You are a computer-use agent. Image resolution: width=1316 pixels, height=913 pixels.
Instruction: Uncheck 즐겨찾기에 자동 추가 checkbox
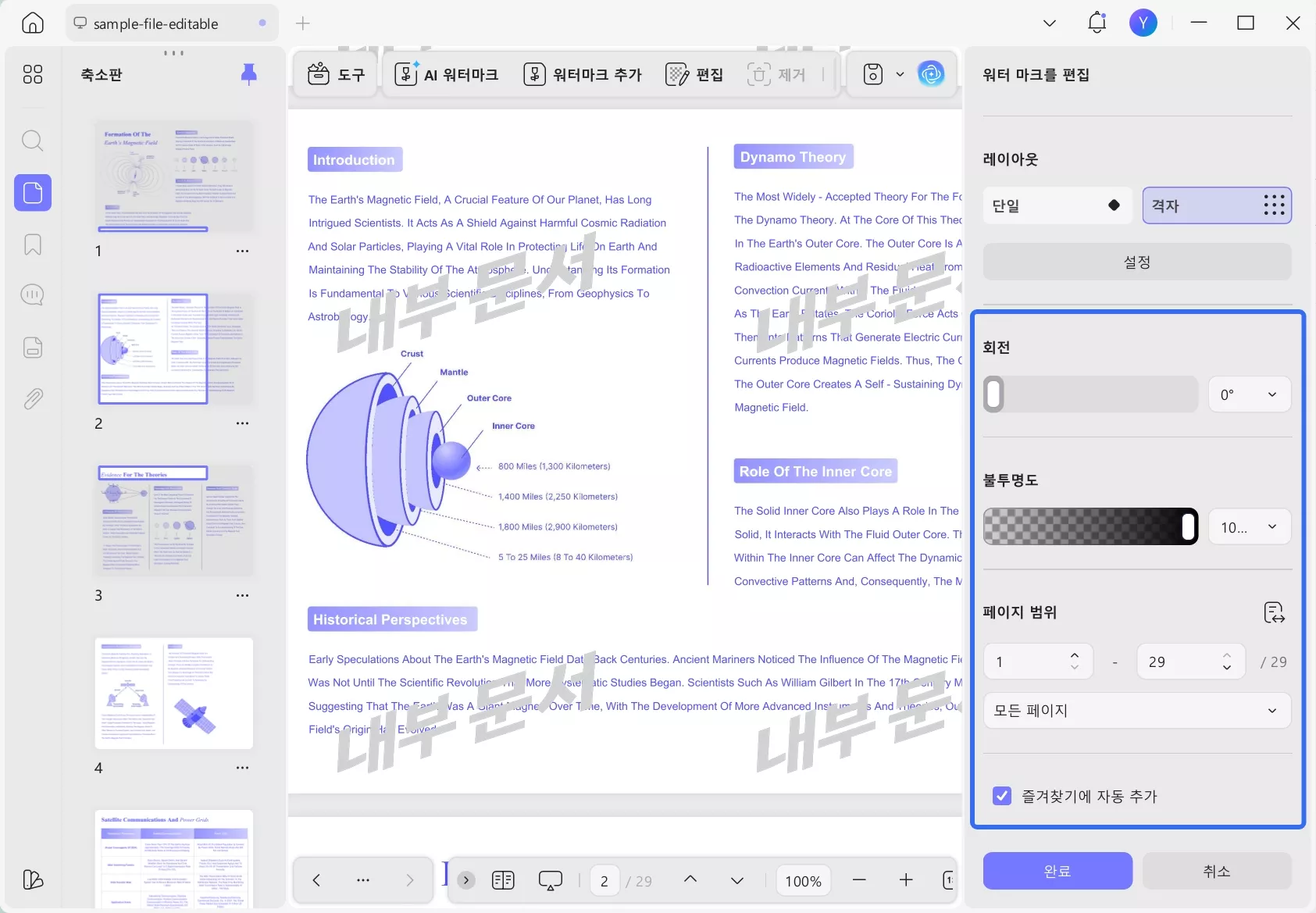click(1001, 796)
